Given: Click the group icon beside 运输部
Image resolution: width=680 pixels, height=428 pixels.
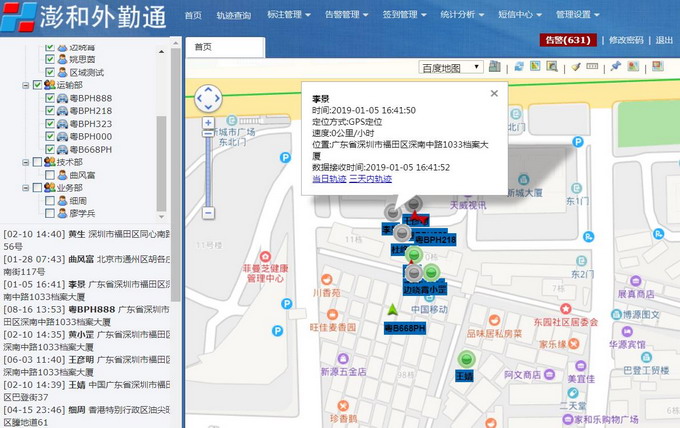Looking at the screenshot, I should point(49,85).
